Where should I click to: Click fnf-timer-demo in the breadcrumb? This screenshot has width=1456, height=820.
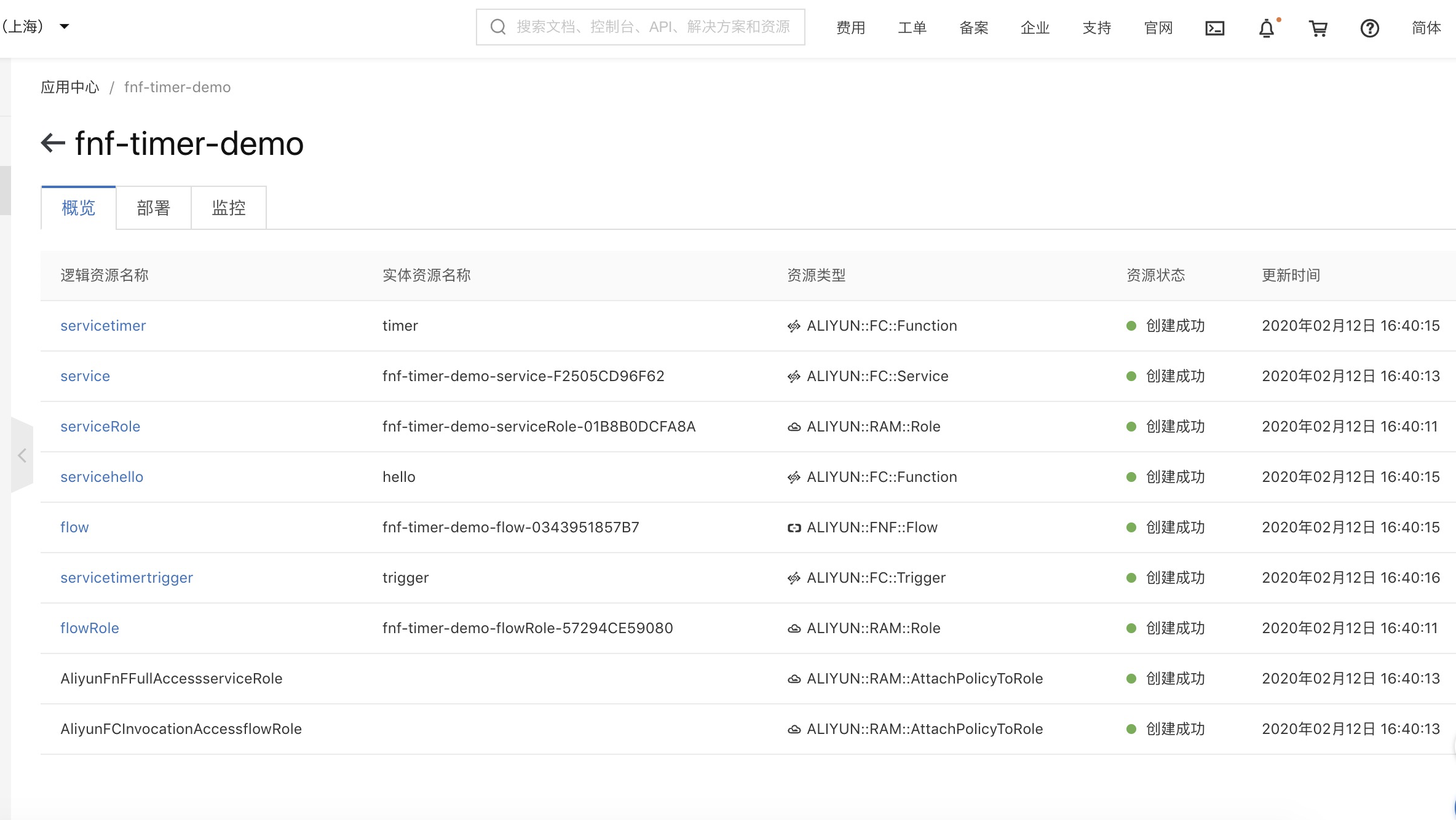click(178, 87)
